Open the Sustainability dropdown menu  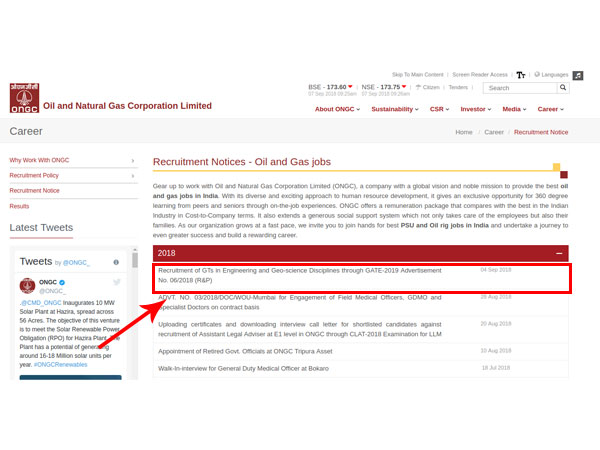tap(395, 109)
